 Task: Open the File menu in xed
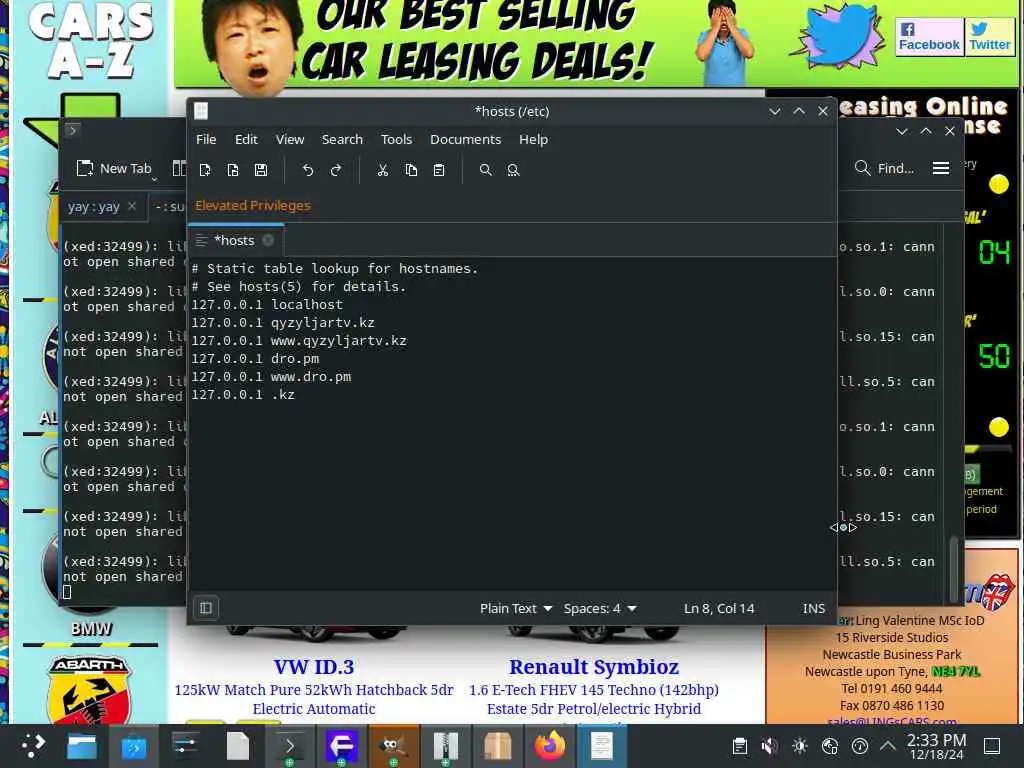206,139
